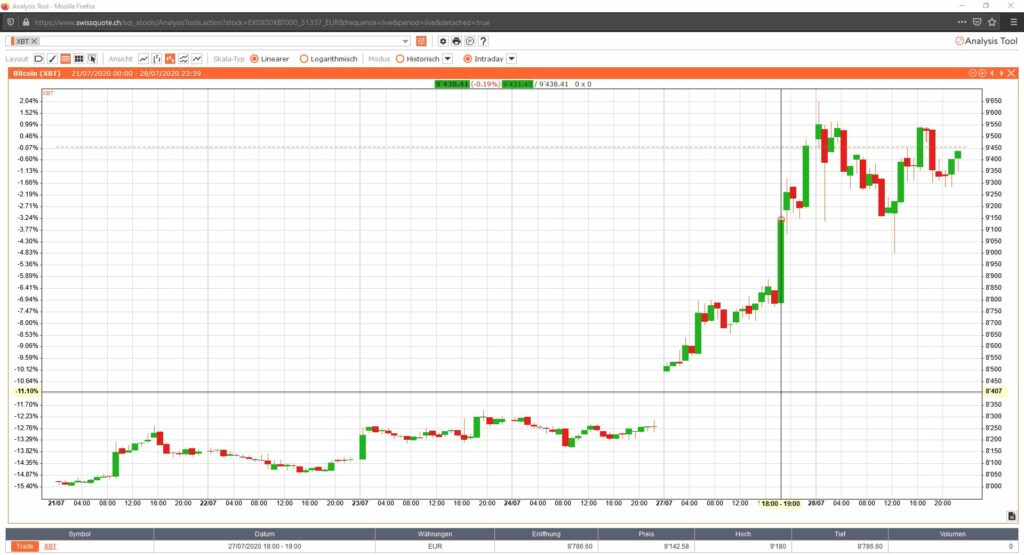The width and height of the screenshot is (1024, 555).
Task: Open the symbol search combo box arrow
Action: [406, 41]
